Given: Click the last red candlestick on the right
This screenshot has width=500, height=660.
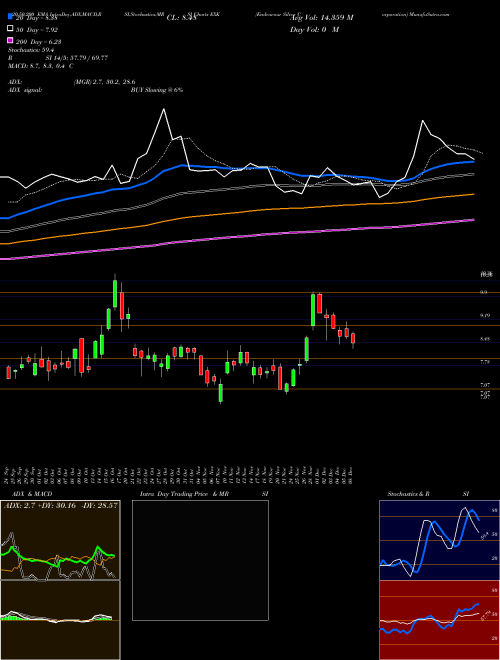Looking at the screenshot, I should [353, 338].
